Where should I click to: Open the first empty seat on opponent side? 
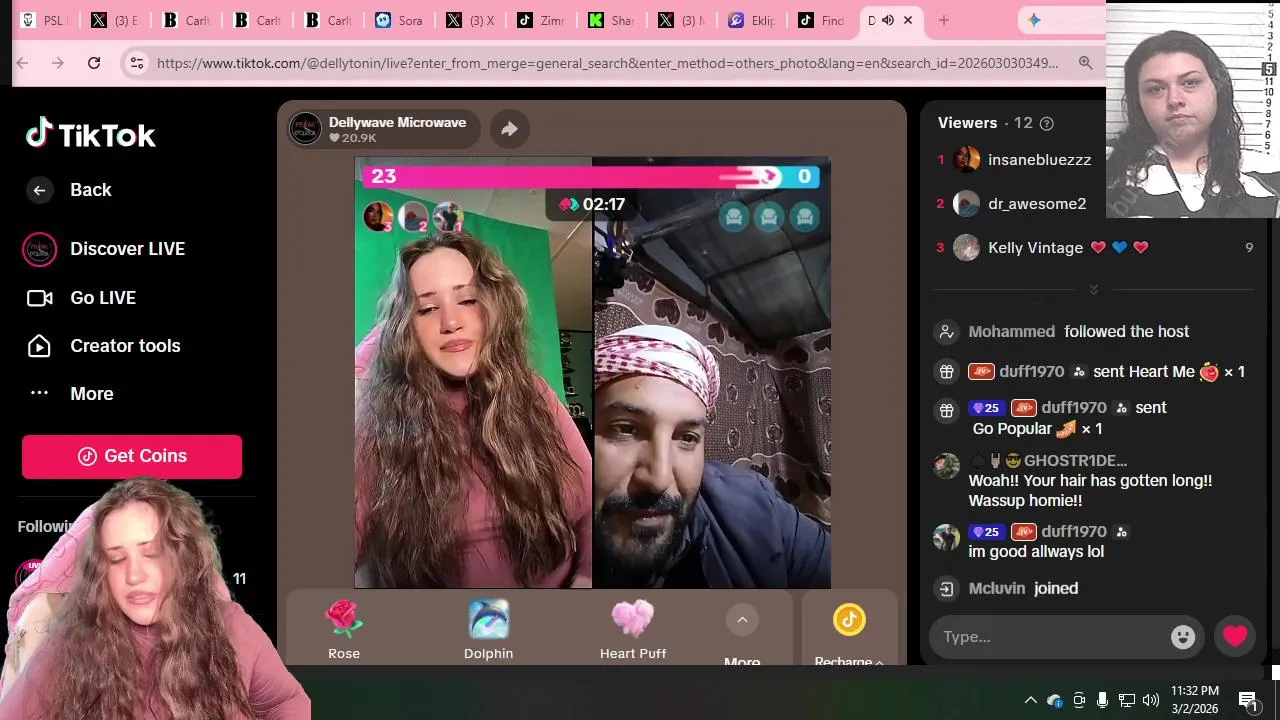click(x=734, y=217)
